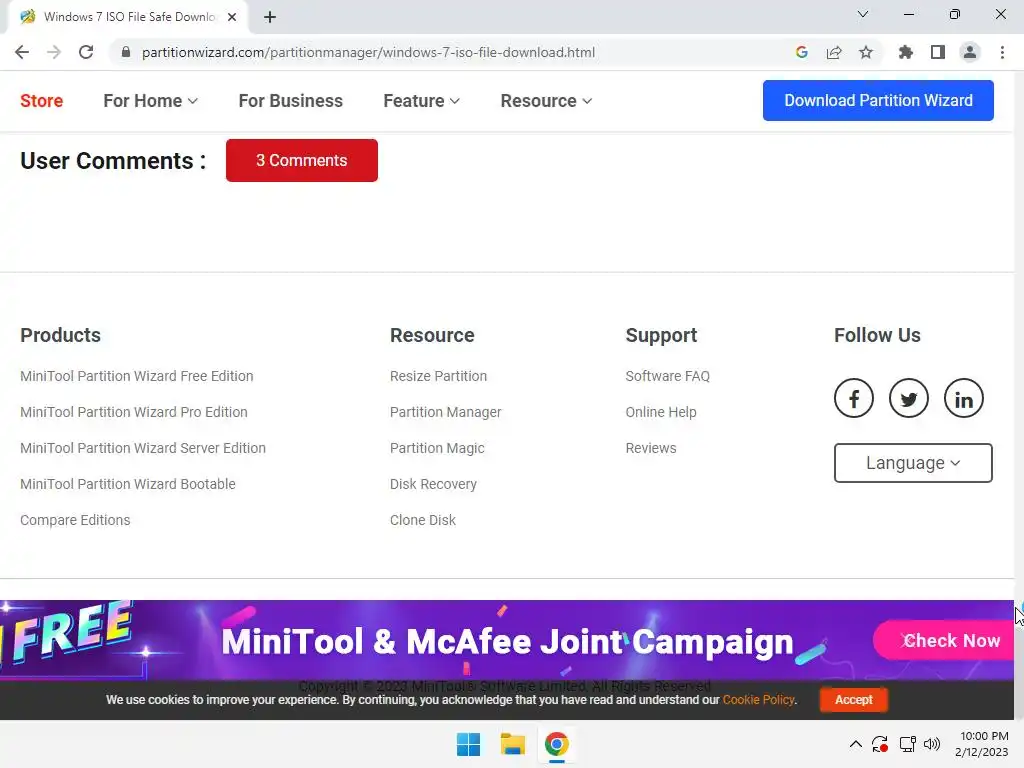Open browser Extensions puzzle icon
This screenshot has width=1024, height=768.
pyautogui.click(x=905, y=52)
